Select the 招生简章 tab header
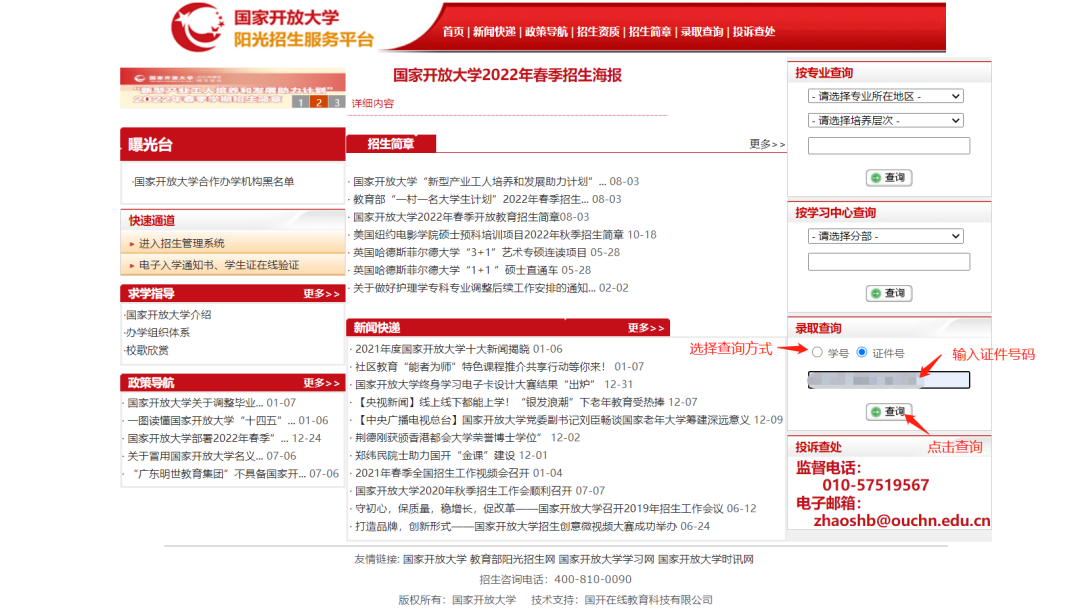The width and height of the screenshot is (1080, 612). tap(391, 143)
